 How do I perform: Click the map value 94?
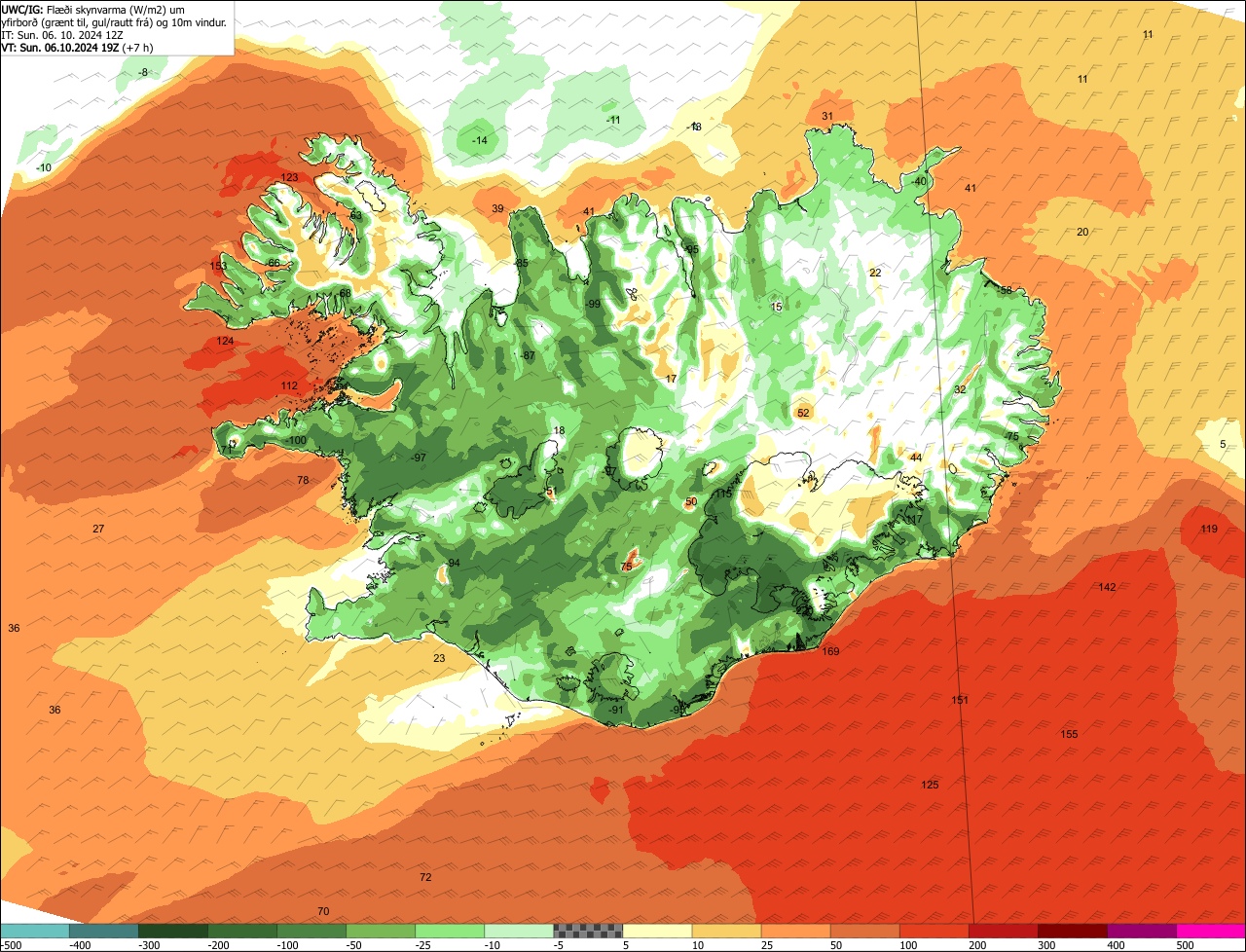(453, 564)
